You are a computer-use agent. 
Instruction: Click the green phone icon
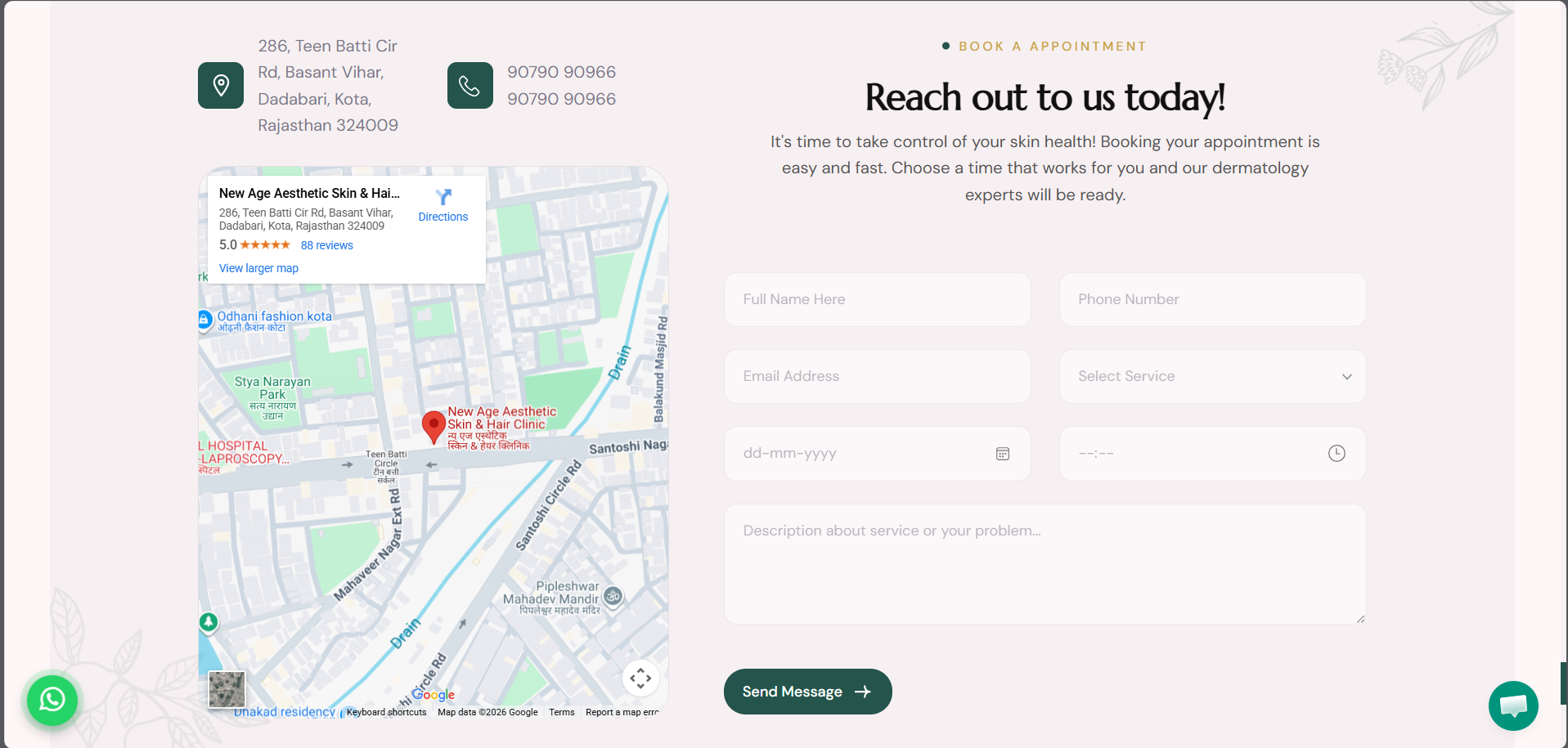[470, 86]
